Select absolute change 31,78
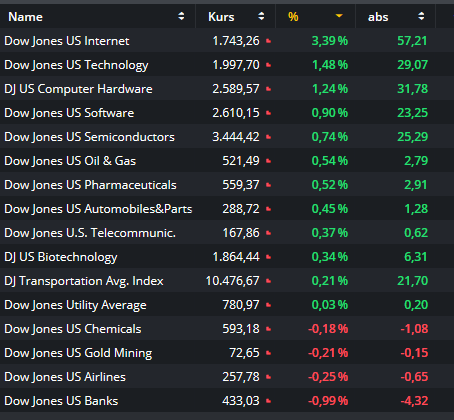This screenshot has height=420, width=454. coord(412,89)
